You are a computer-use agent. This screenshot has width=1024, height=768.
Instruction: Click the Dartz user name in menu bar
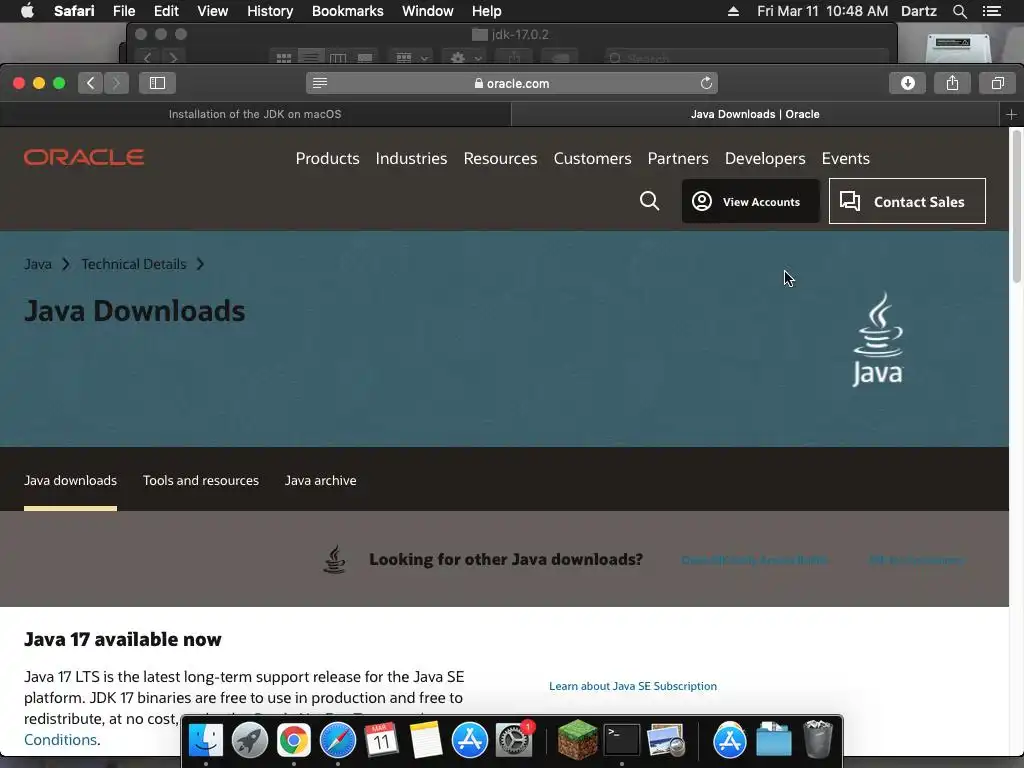tap(918, 11)
